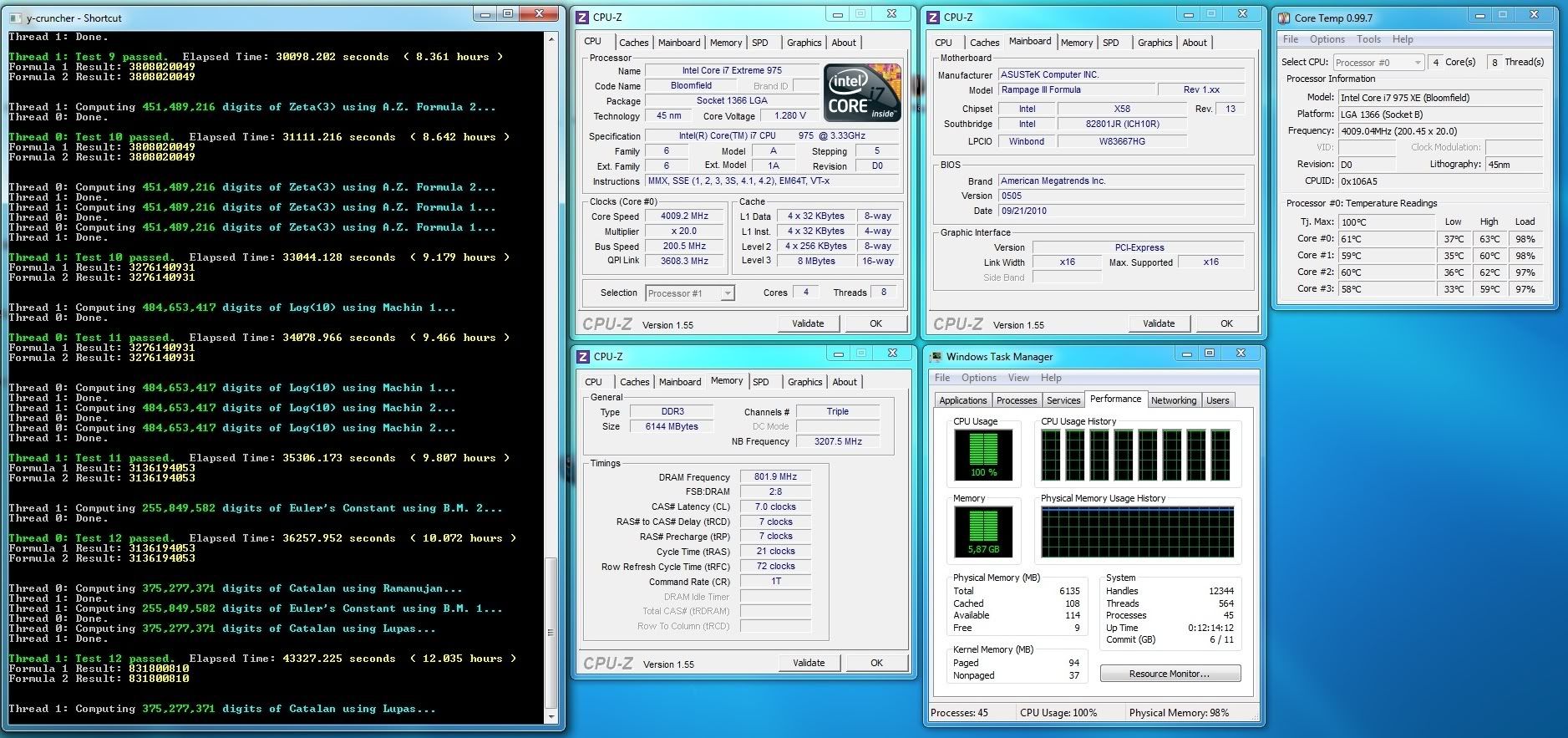Click OK in CPU-Z processor window

(x=875, y=323)
